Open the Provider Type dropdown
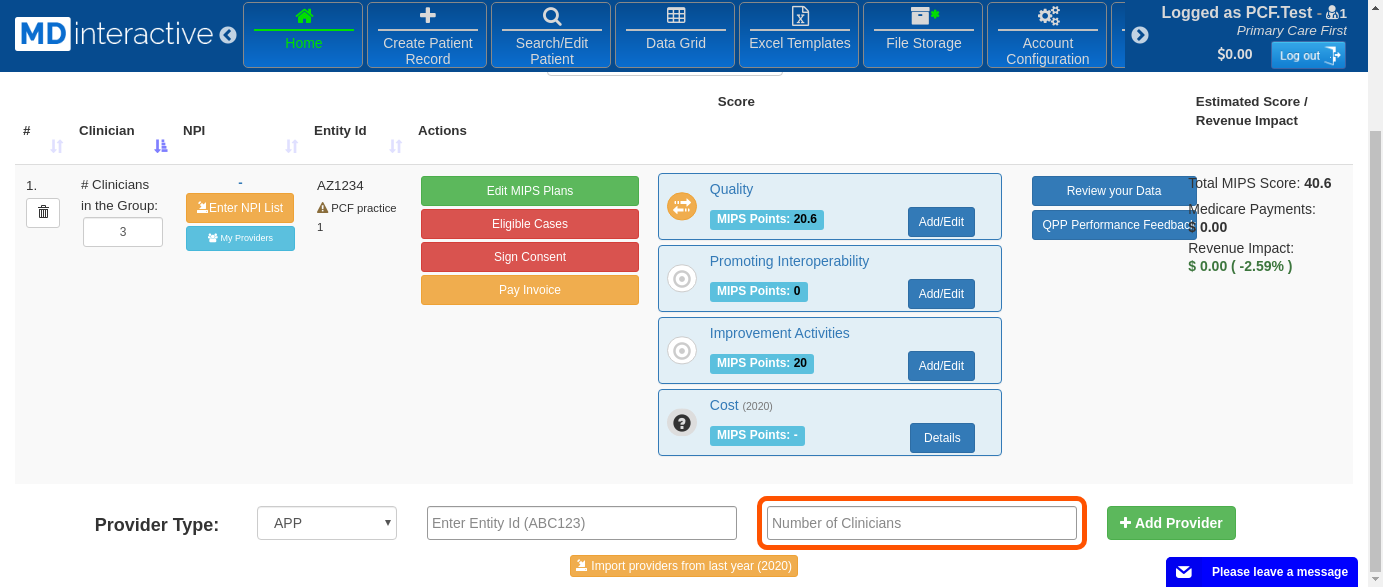 coord(327,523)
